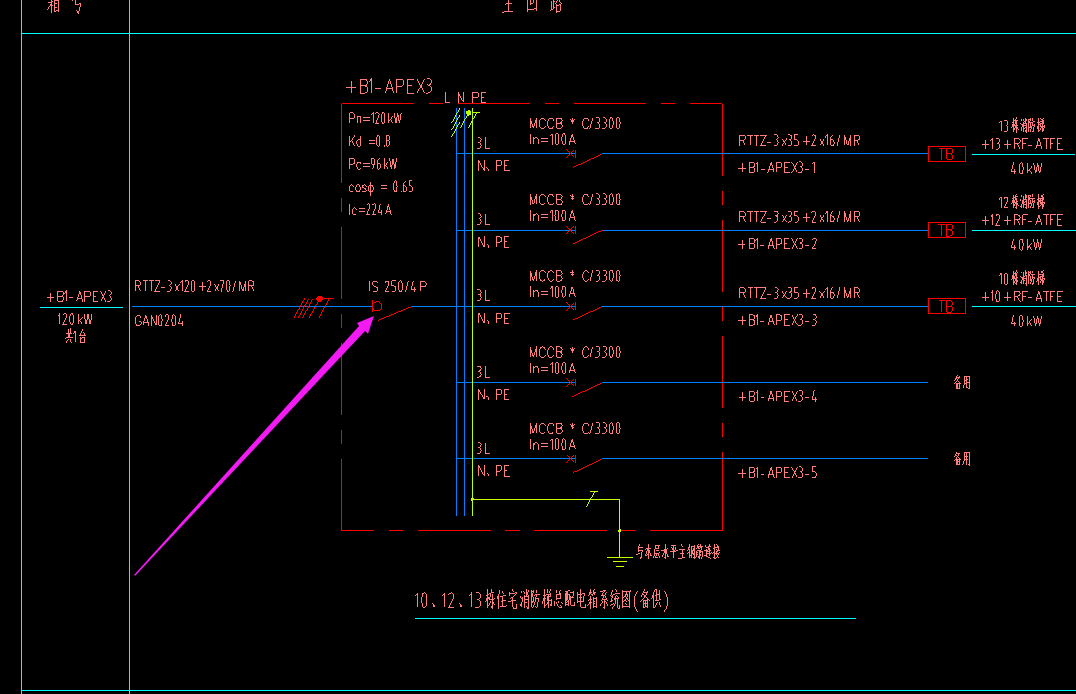Select RTTZ-3x35+2x16/MR above +B1-APEX3-1
The height and width of the screenshot is (694, 1076).
point(799,141)
